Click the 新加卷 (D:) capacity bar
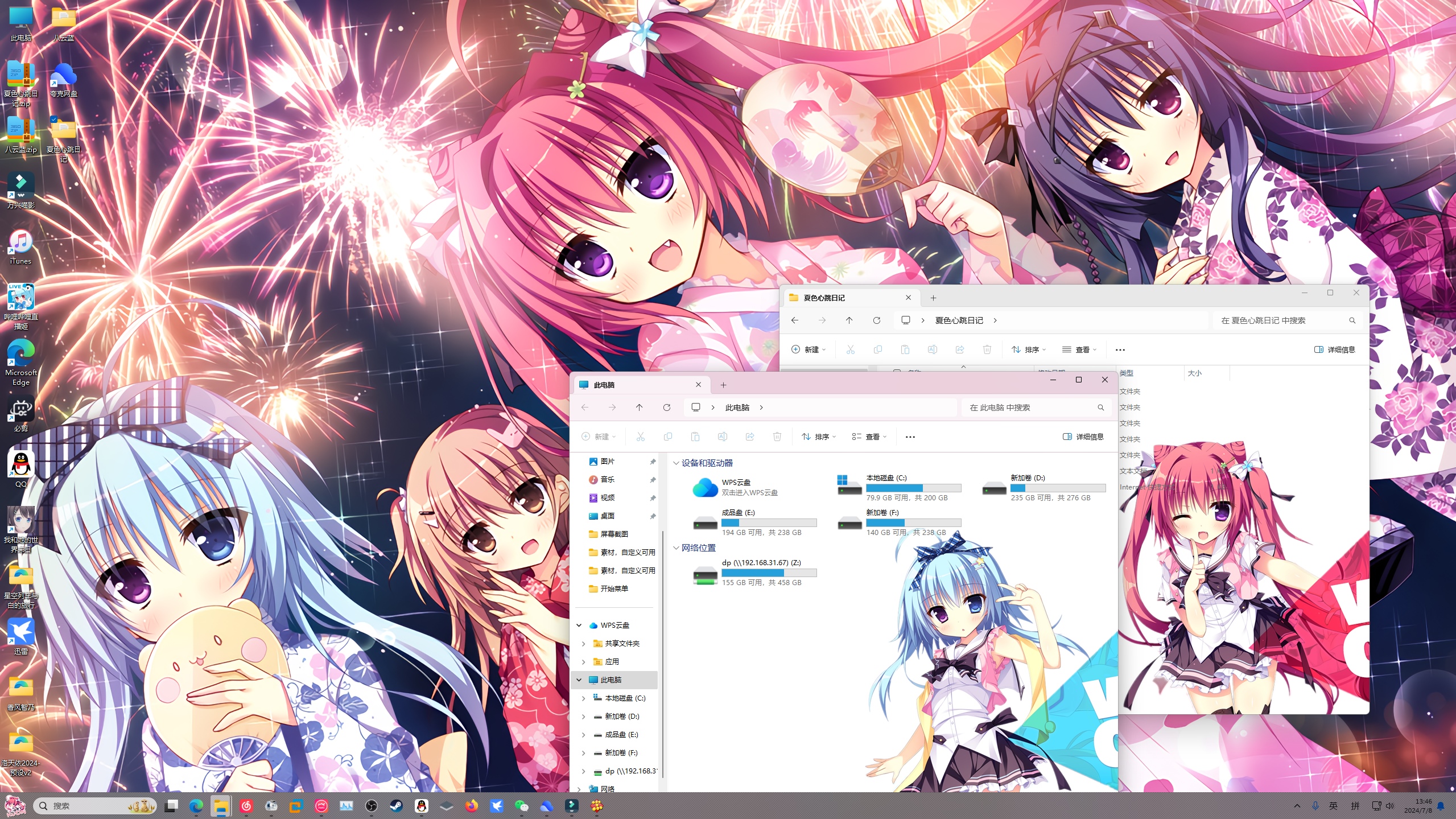Image resolution: width=1456 pixels, height=819 pixels. click(x=1058, y=488)
